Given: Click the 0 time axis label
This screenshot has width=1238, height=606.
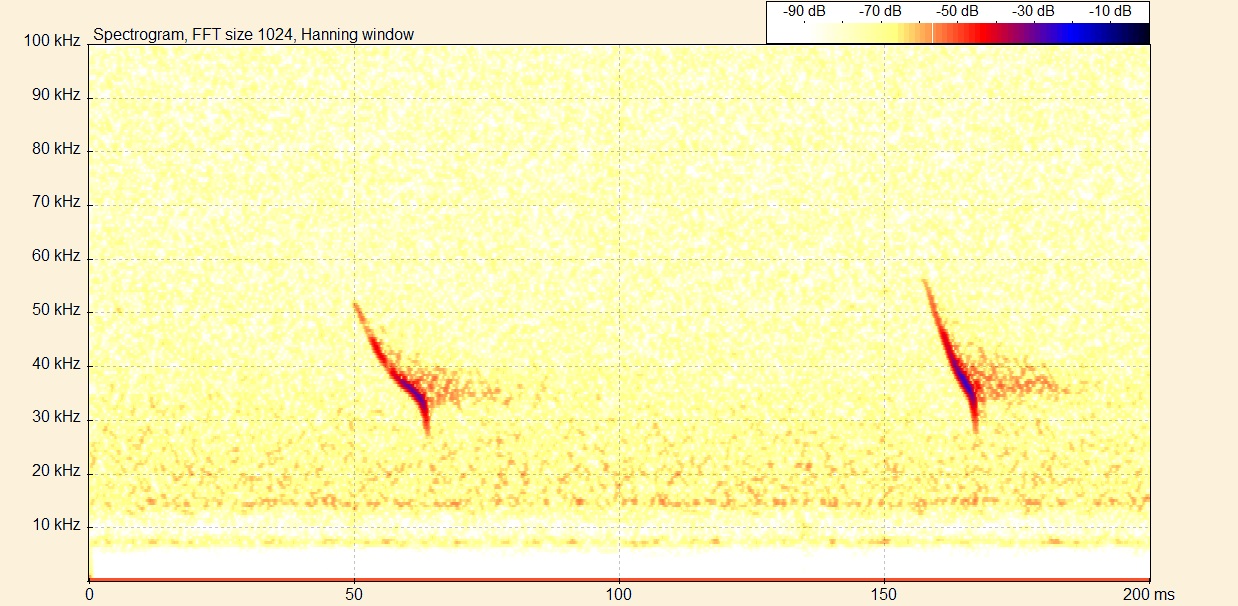Looking at the screenshot, I should click(x=90, y=594).
